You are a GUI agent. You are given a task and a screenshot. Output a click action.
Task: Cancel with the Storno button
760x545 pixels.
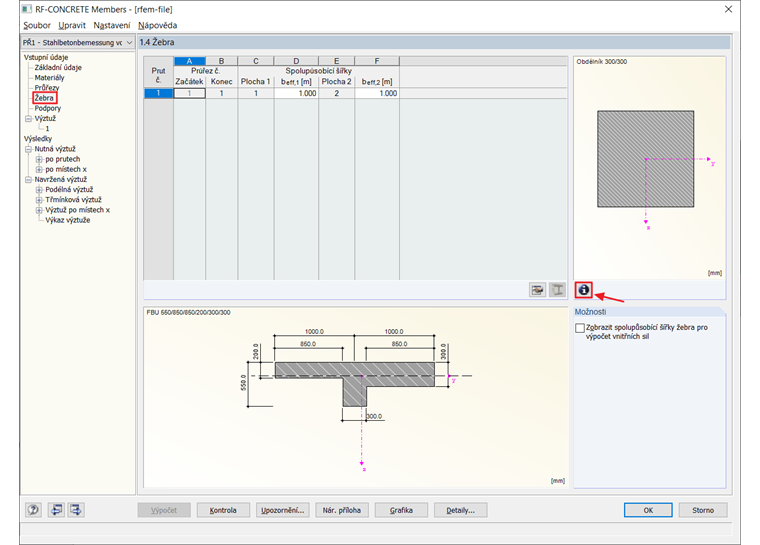pos(703,510)
